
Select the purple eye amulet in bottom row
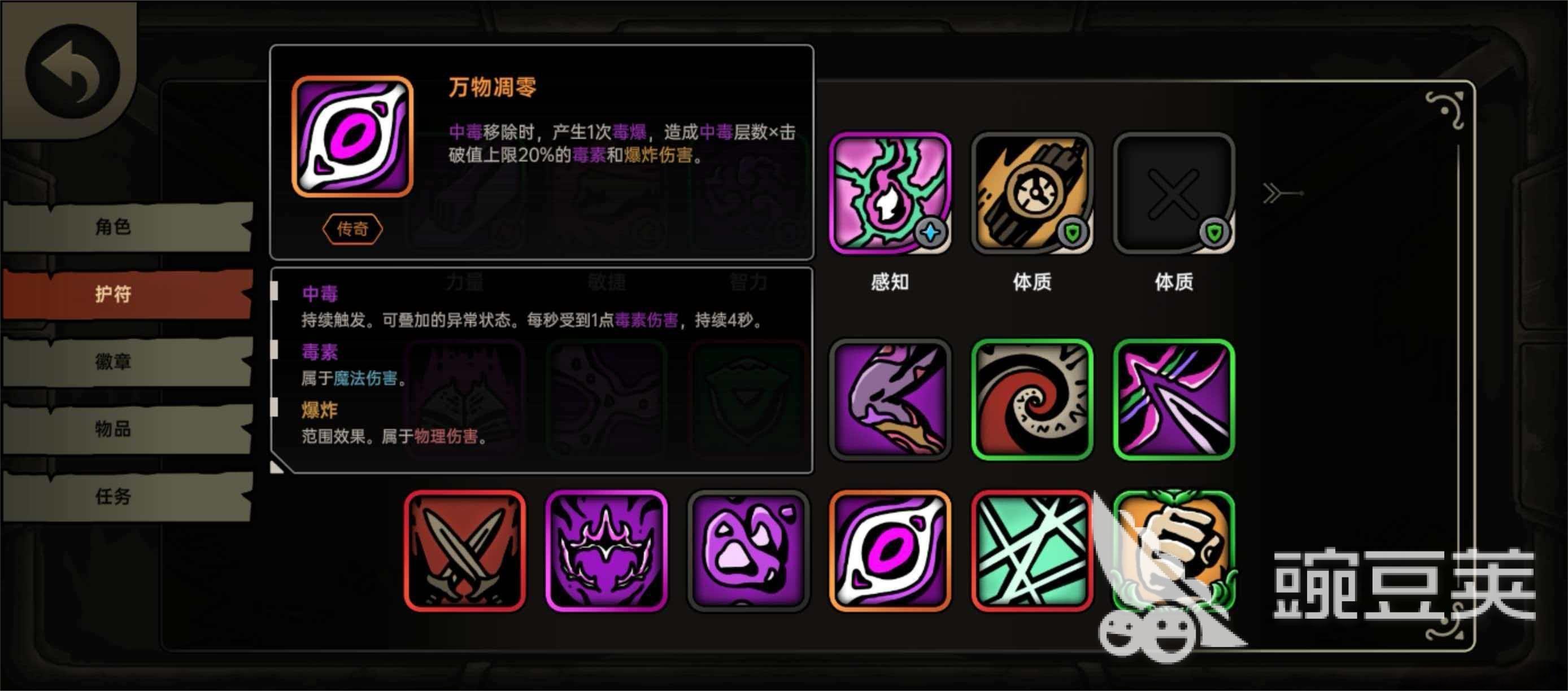click(x=890, y=551)
